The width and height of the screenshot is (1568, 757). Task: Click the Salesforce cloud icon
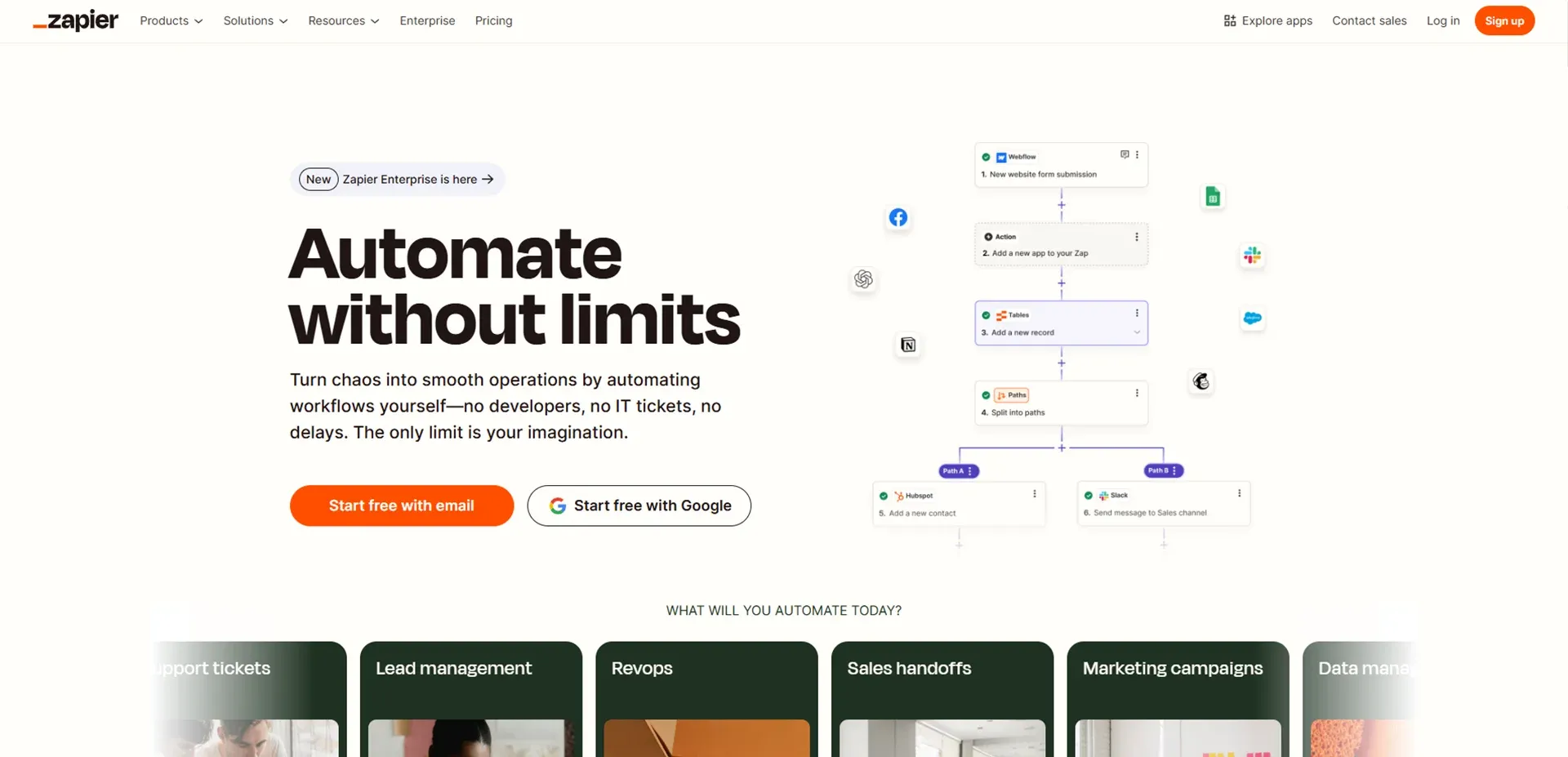point(1253,318)
